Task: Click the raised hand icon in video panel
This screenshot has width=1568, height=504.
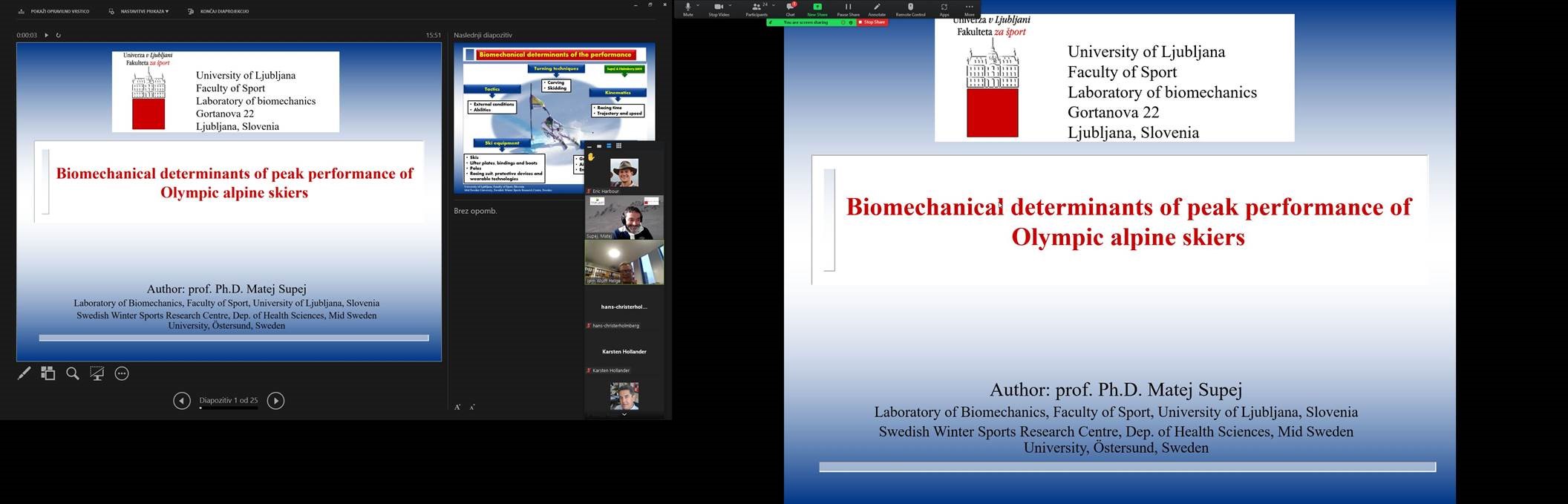Action: click(591, 157)
